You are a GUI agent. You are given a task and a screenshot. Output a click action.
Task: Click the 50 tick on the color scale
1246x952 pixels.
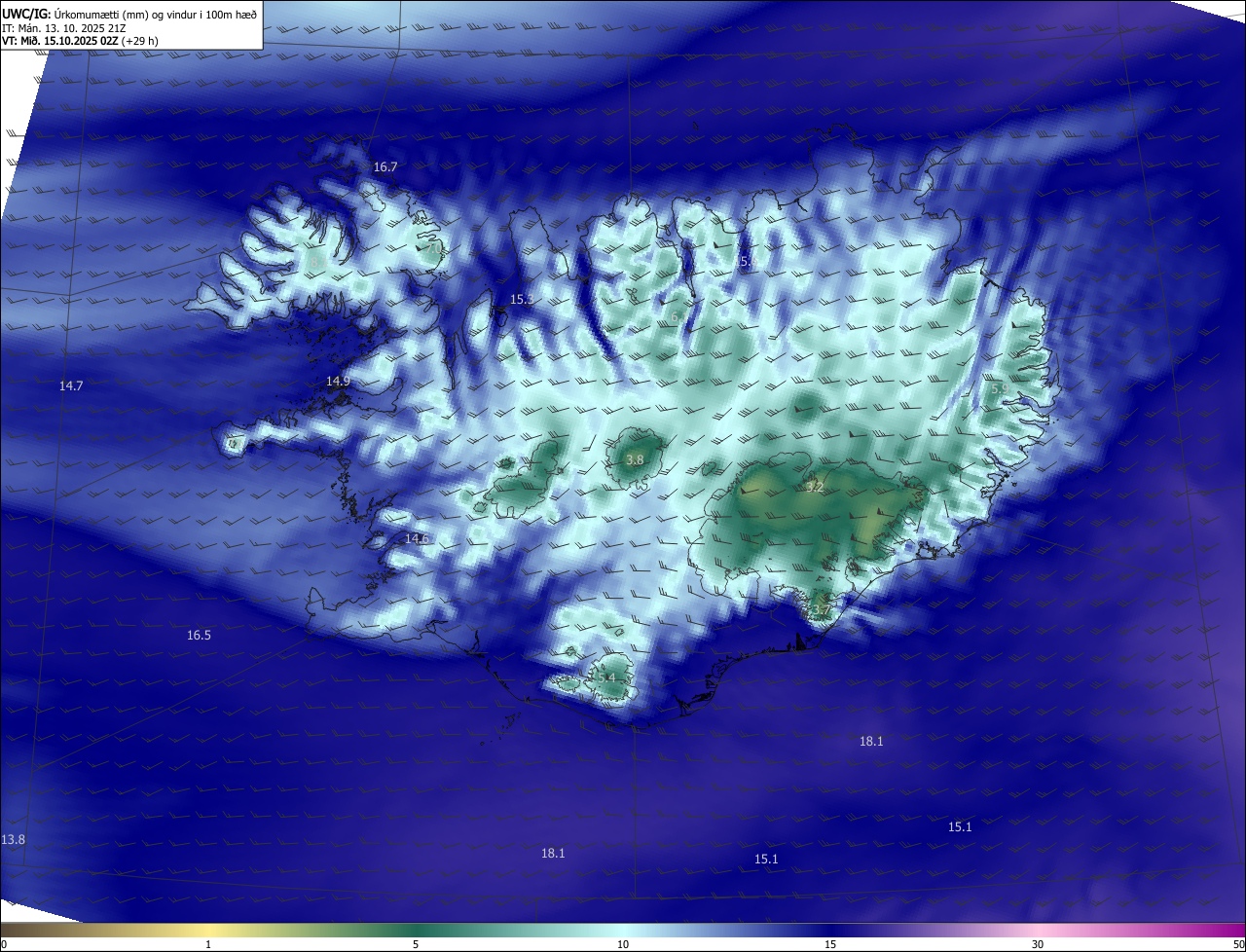(1238, 944)
